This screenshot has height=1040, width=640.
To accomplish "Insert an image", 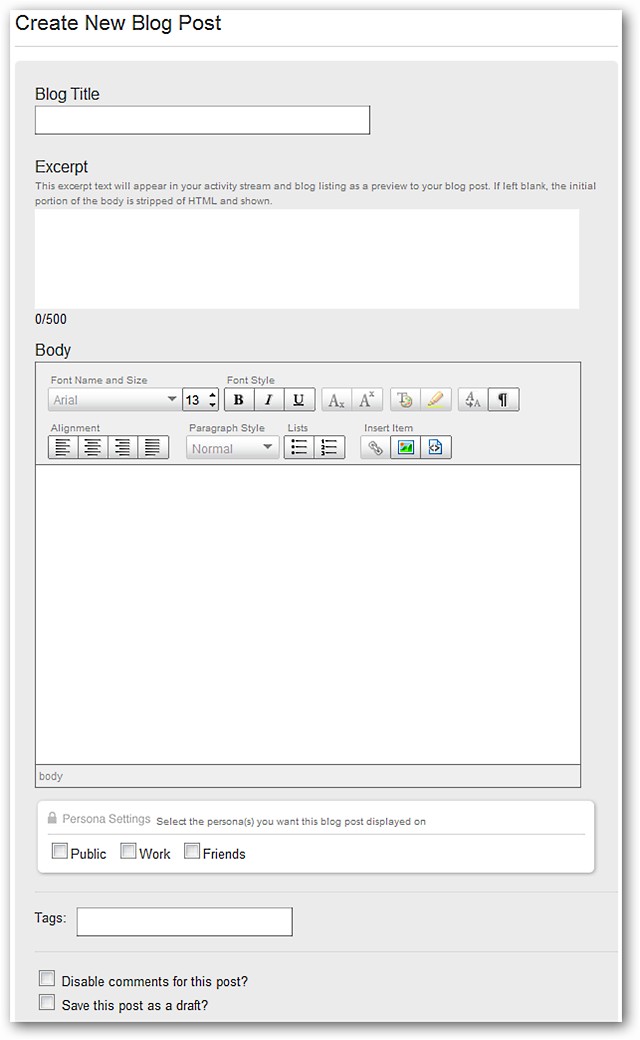I will pos(405,448).
